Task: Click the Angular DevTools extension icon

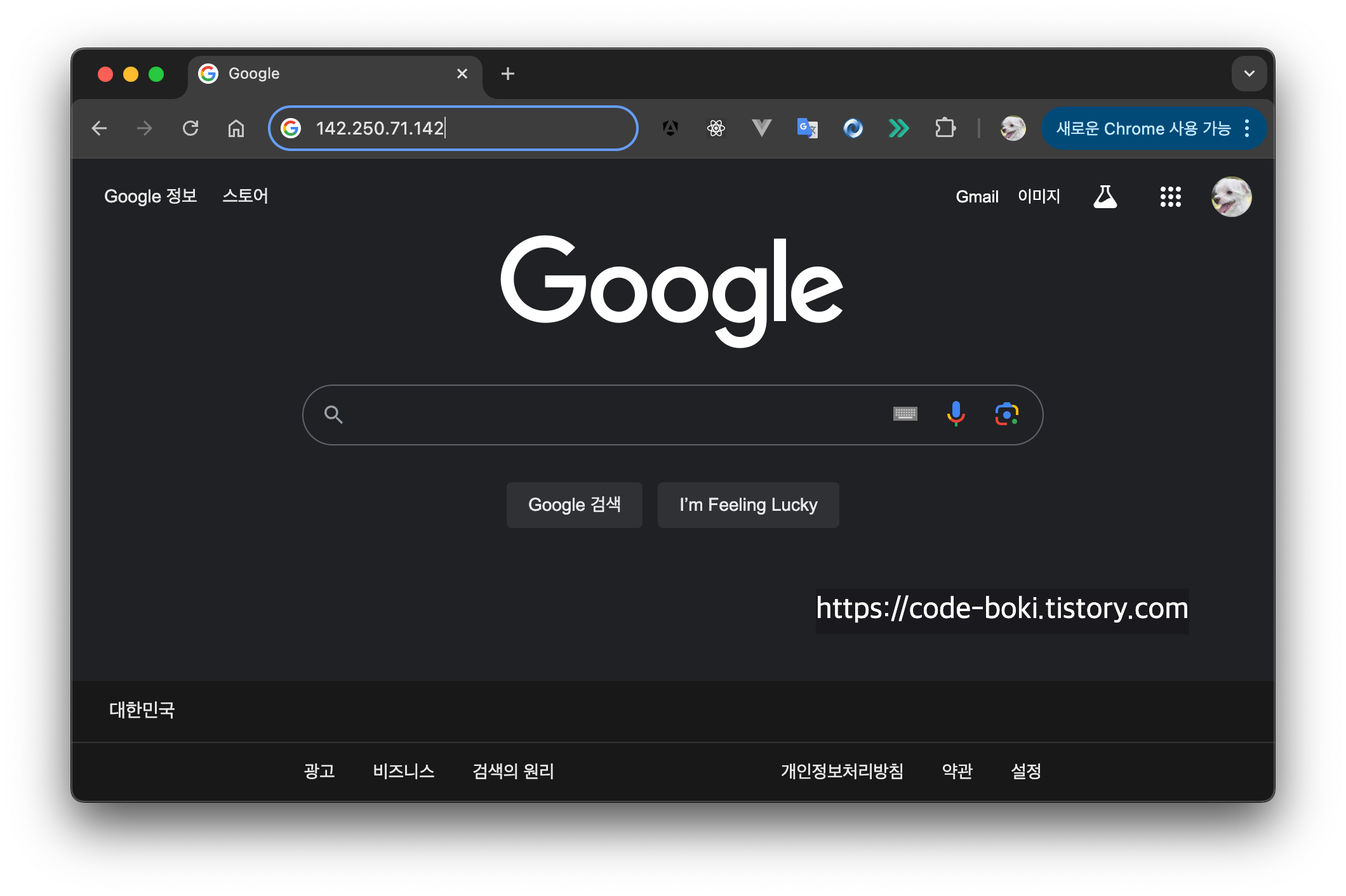Action: click(670, 128)
